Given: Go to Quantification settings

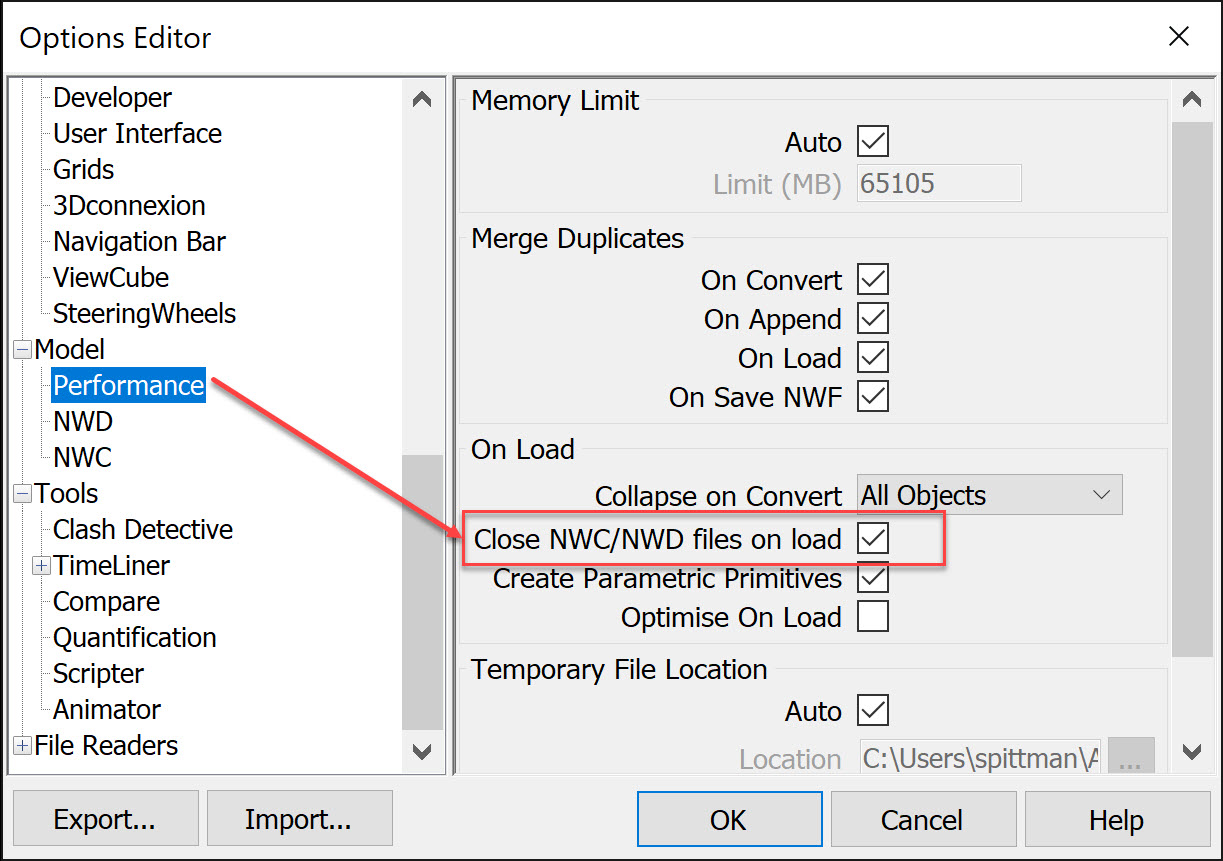Looking at the screenshot, I should tap(134, 638).
